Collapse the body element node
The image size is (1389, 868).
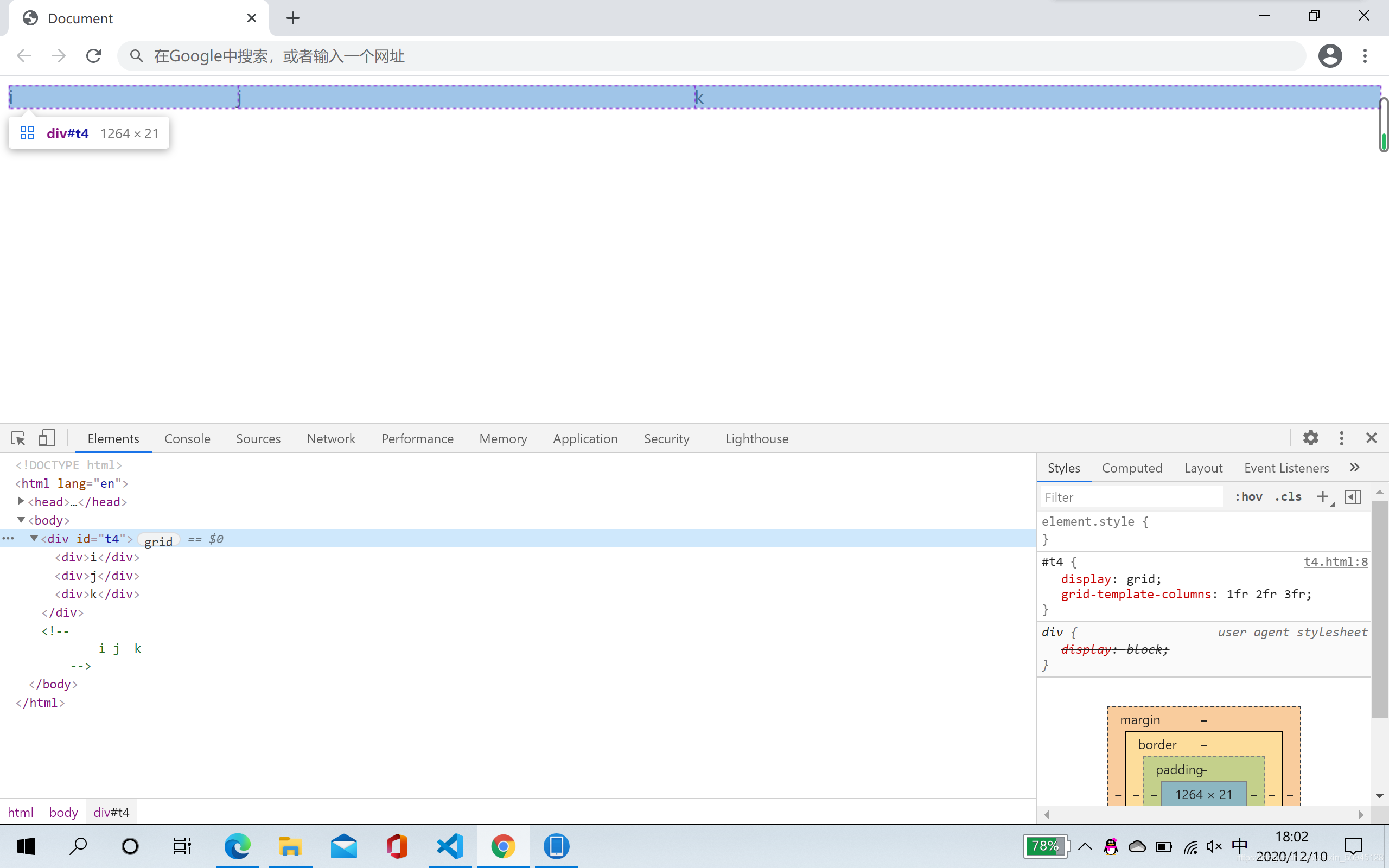[21, 520]
